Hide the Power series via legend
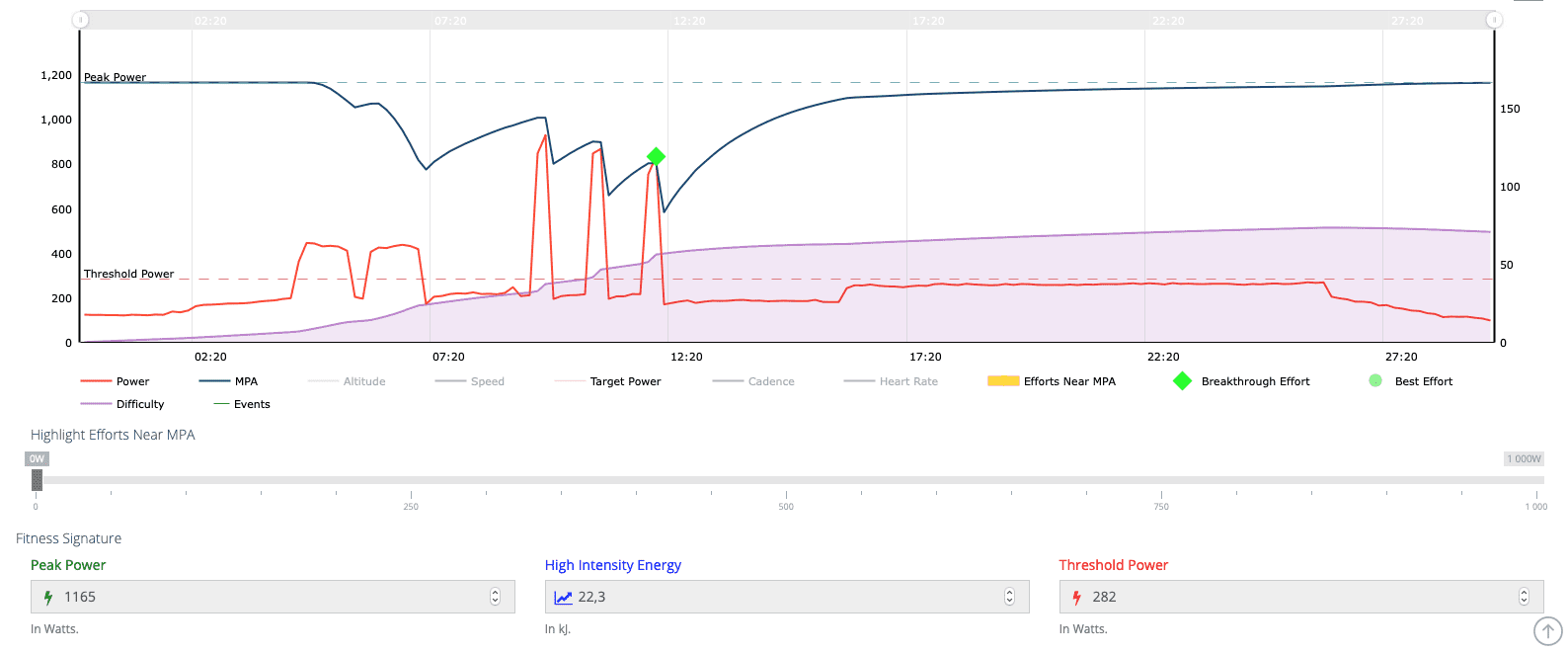The height and width of the screenshot is (653, 1568). click(x=131, y=381)
